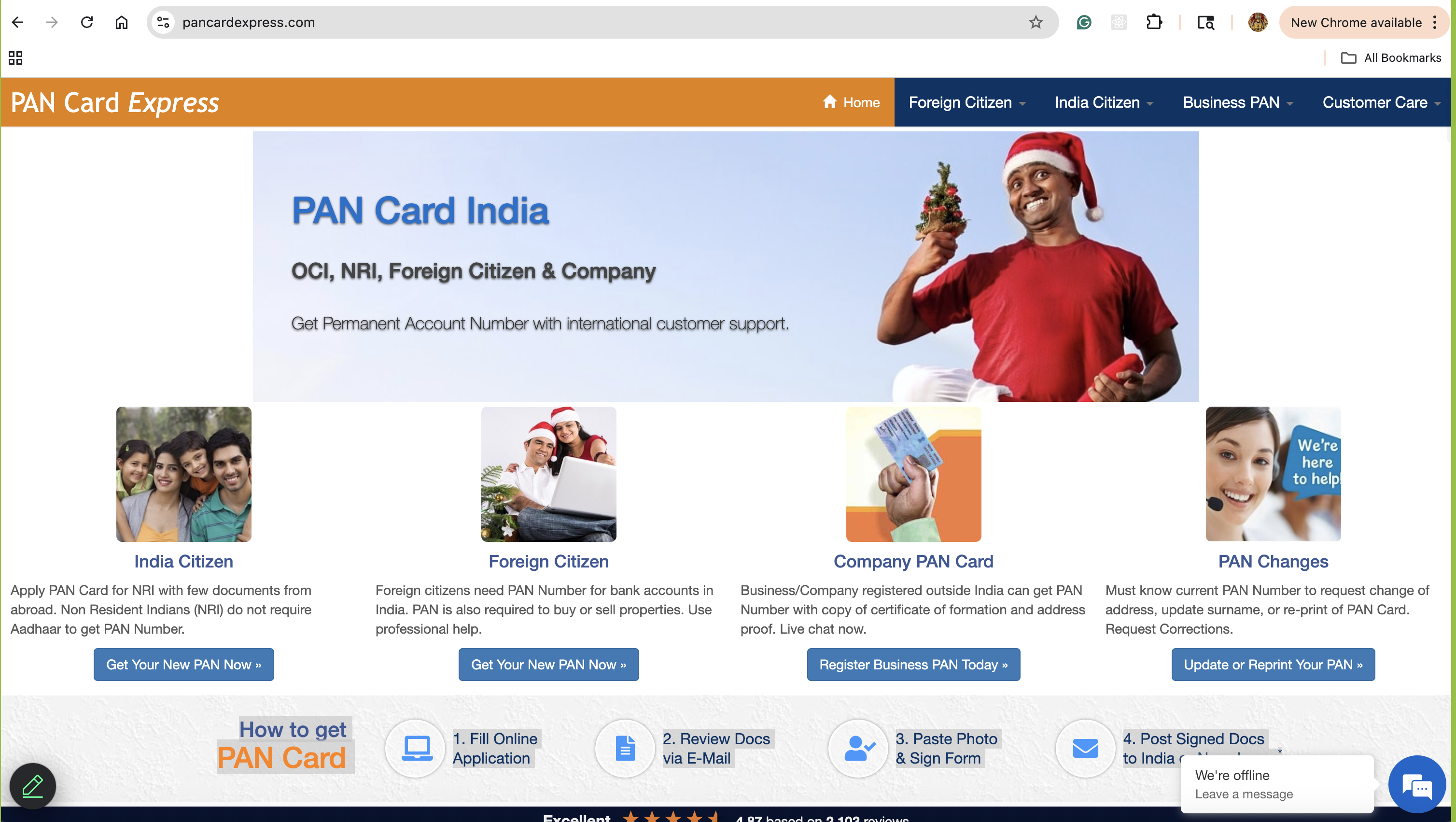Open the apps grid icon in bookmarks bar
Image resolution: width=1456 pixels, height=822 pixels.
tap(15, 57)
